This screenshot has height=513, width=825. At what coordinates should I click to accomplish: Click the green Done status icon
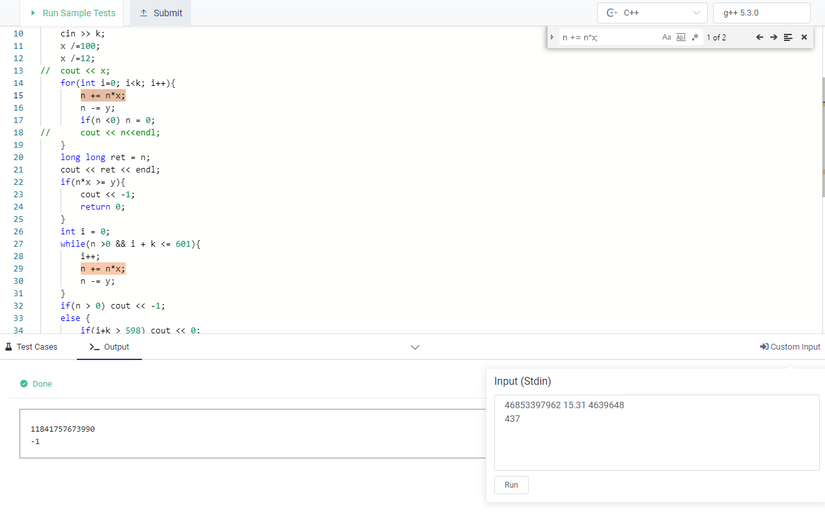[x=25, y=384]
